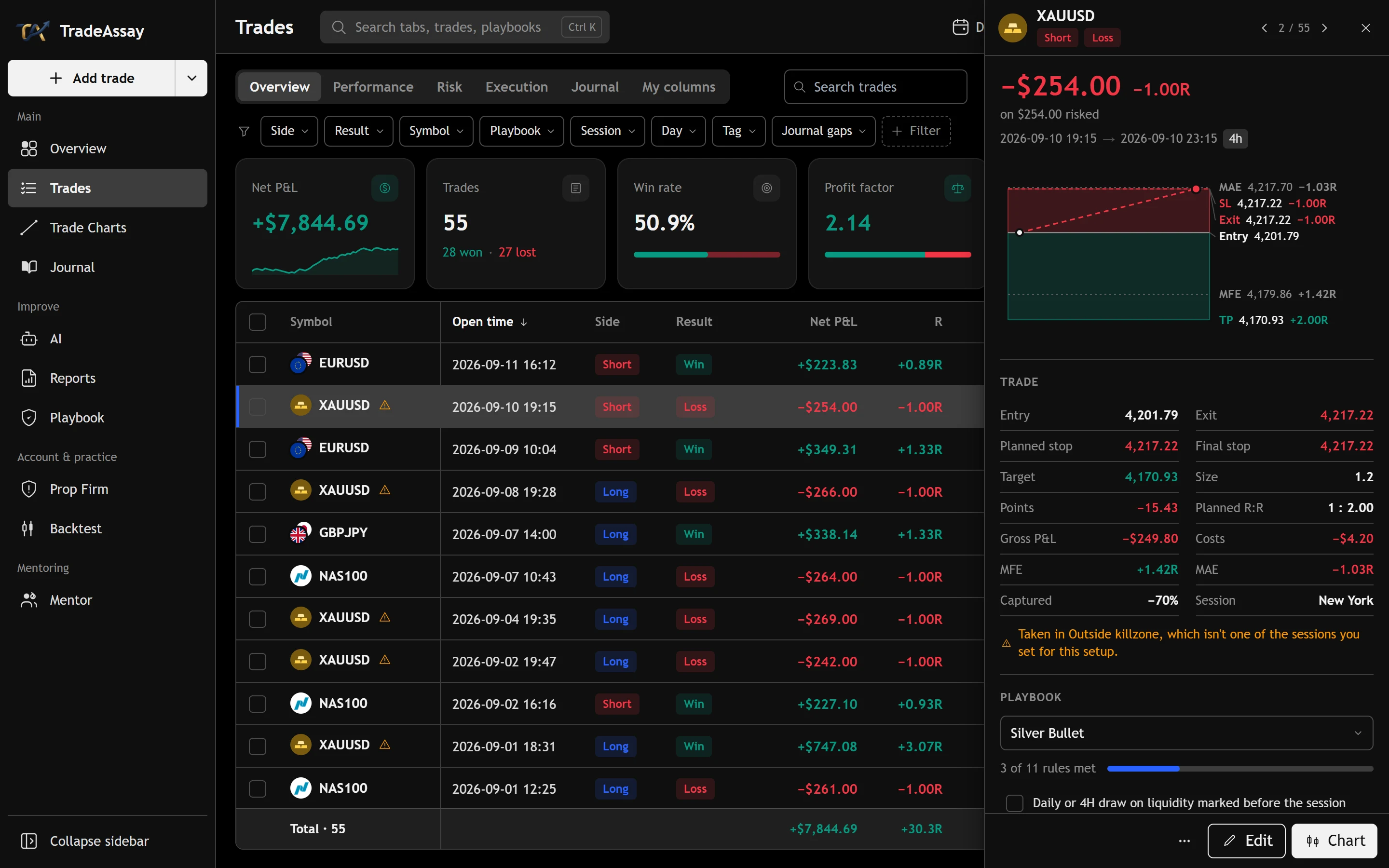Viewport: 1389px width, 868px height.
Task: Open the Mentor page
Action: (x=108, y=600)
